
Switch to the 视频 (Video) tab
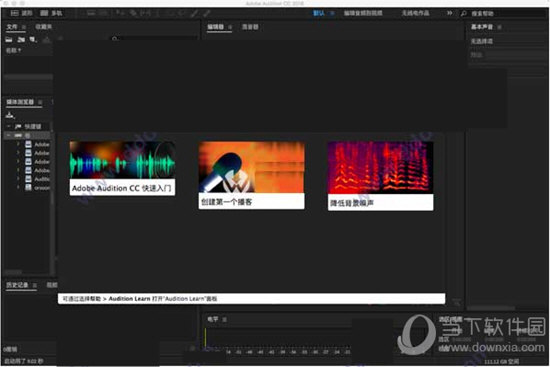click(52, 285)
